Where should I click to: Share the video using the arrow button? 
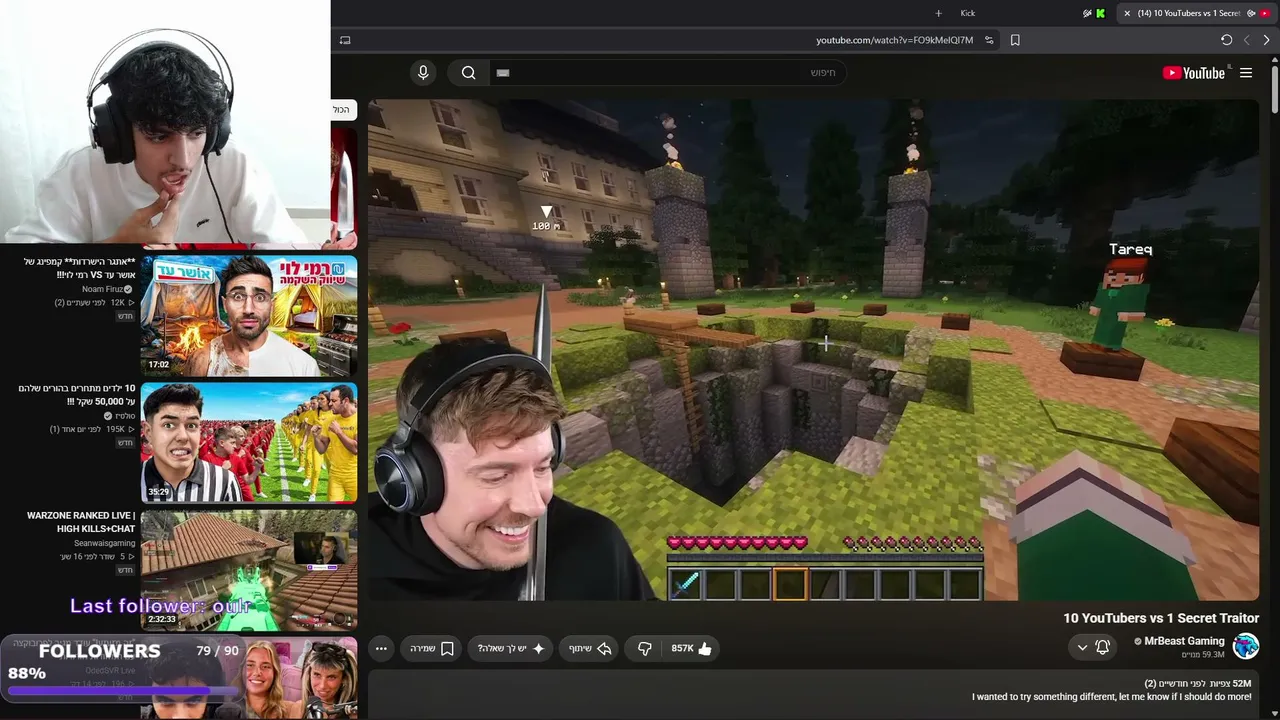590,648
